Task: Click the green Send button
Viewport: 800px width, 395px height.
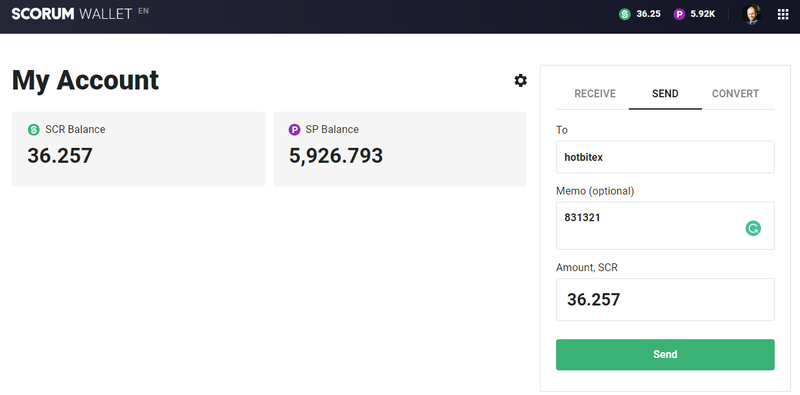Action: (x=665, y=355)
